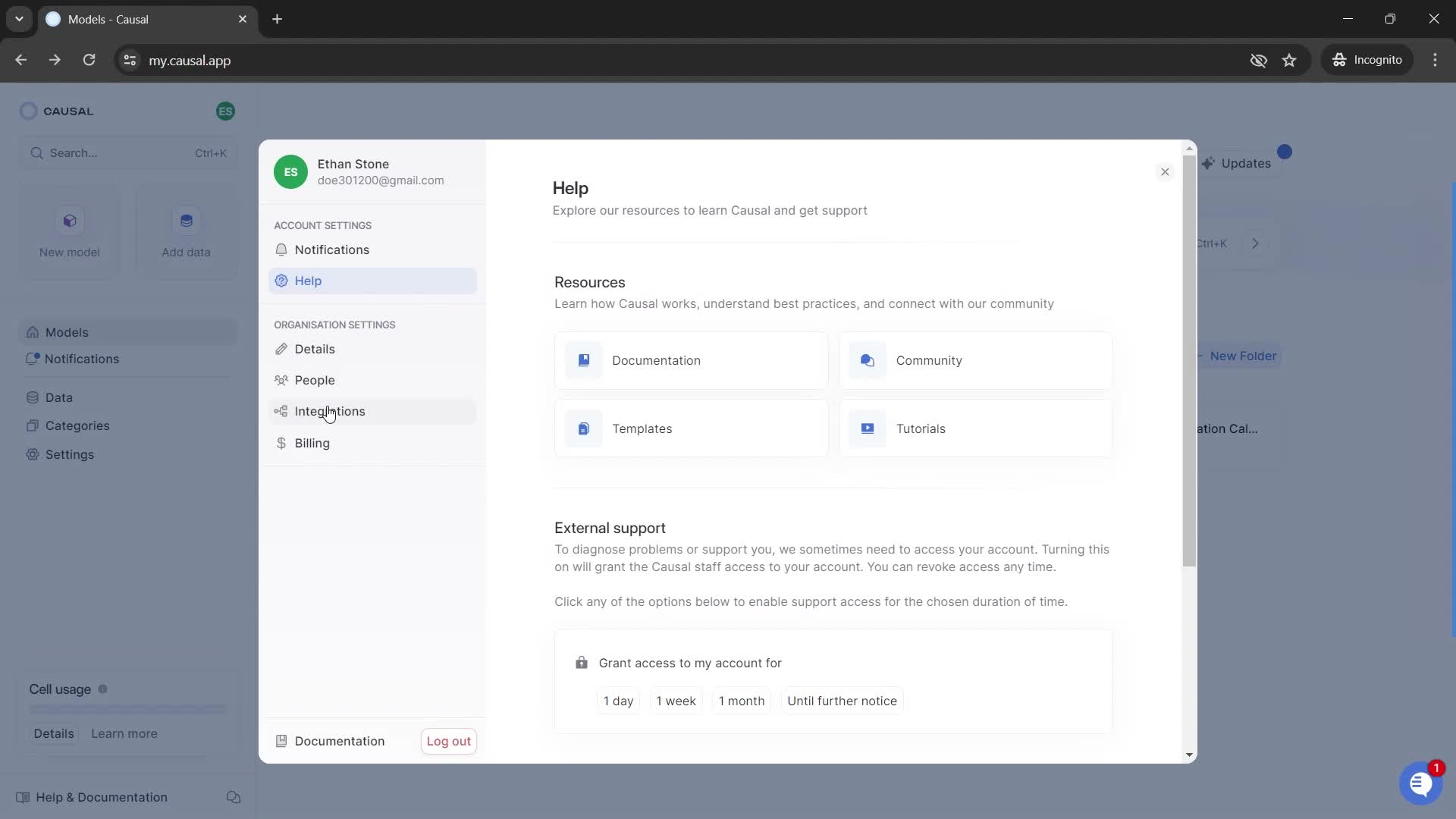Click the Details organisation settings
The height and width of the screenshot is (819, 1456).
pos(315,349)
